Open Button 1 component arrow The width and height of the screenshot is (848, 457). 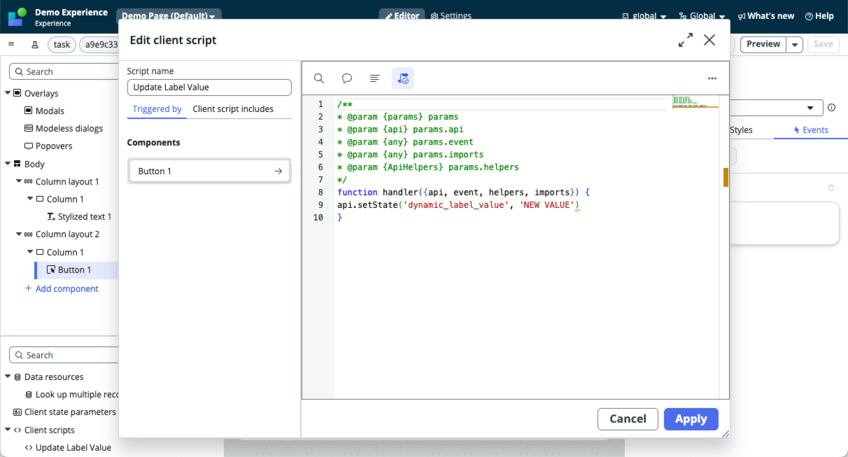278,171
